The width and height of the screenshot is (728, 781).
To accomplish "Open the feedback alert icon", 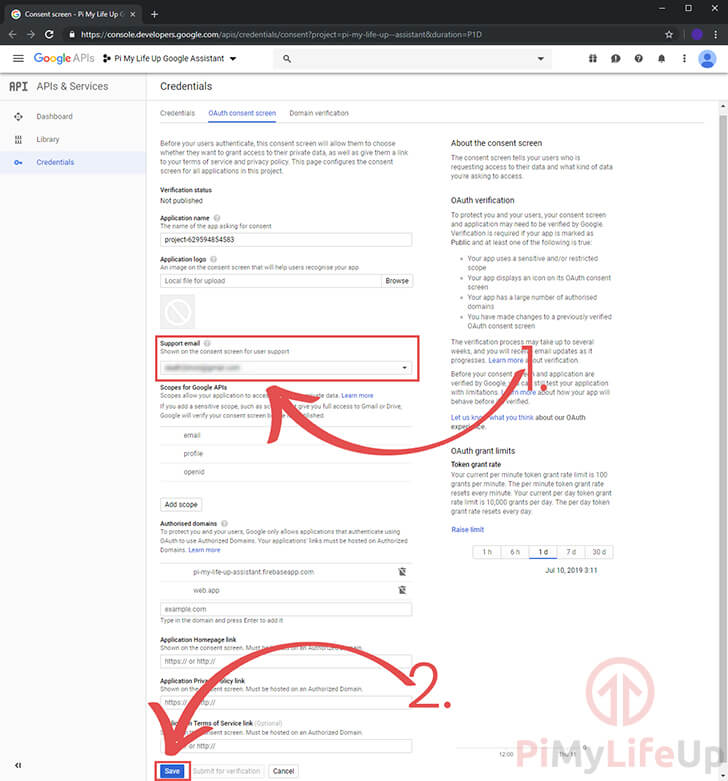I will 615,59.
